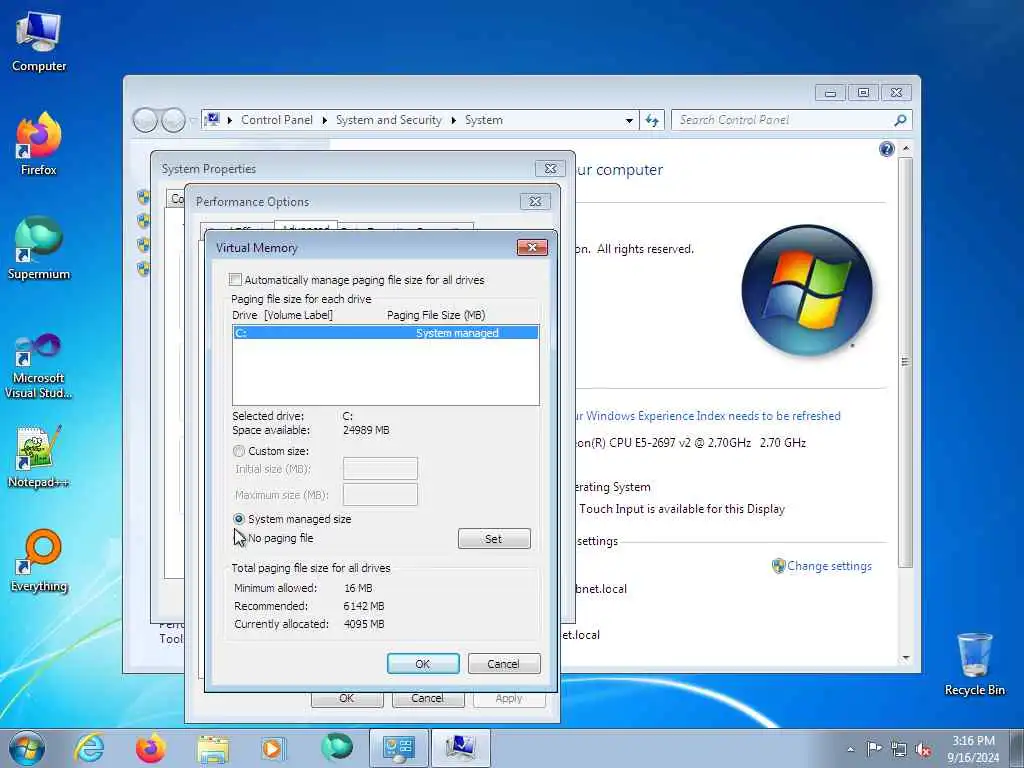Open Supermium from the taskbar
This screenshot has width=1024, height=768.
click(x=336, y=747)
